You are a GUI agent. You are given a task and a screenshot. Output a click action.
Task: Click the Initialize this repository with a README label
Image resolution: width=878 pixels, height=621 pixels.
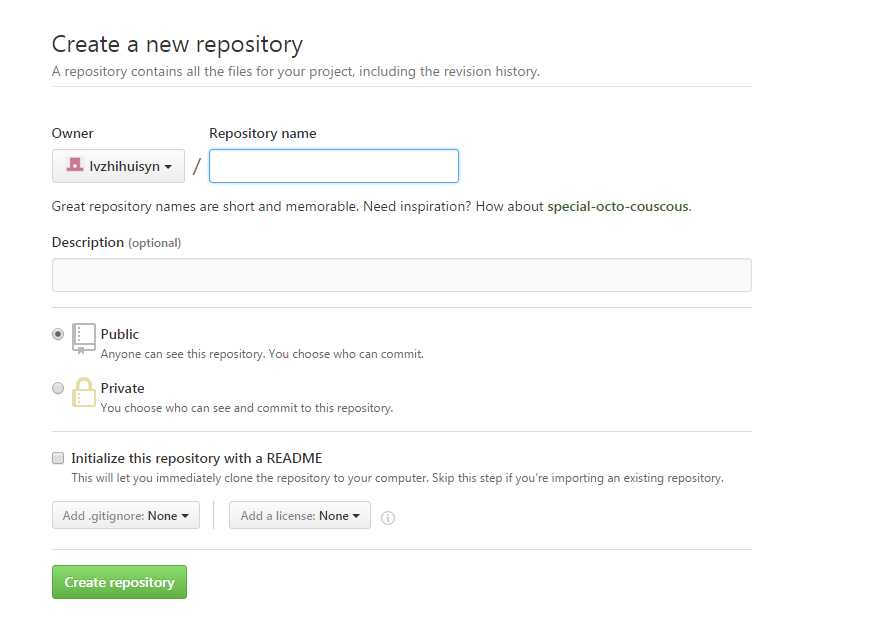[197, 458]
